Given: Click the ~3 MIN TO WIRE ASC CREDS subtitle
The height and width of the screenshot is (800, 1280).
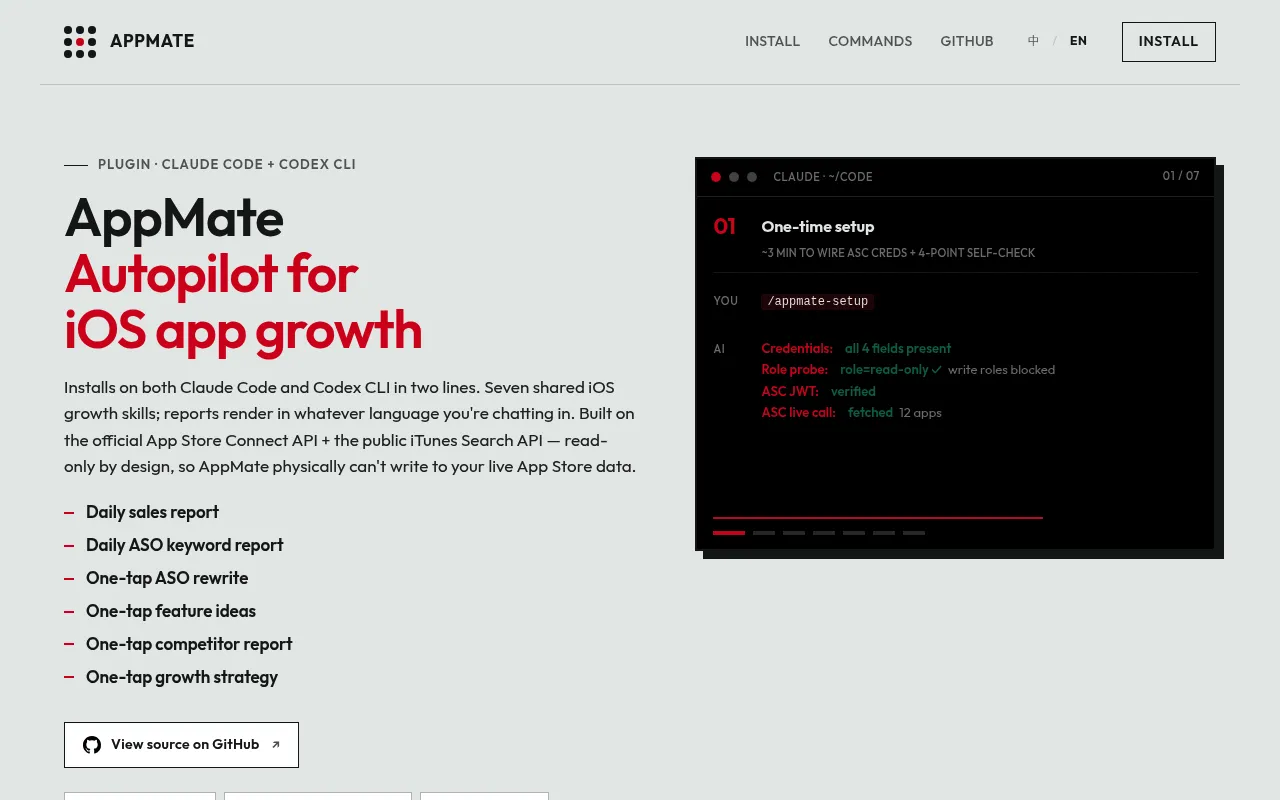Looking at the screenshot, I should (898, 253).
